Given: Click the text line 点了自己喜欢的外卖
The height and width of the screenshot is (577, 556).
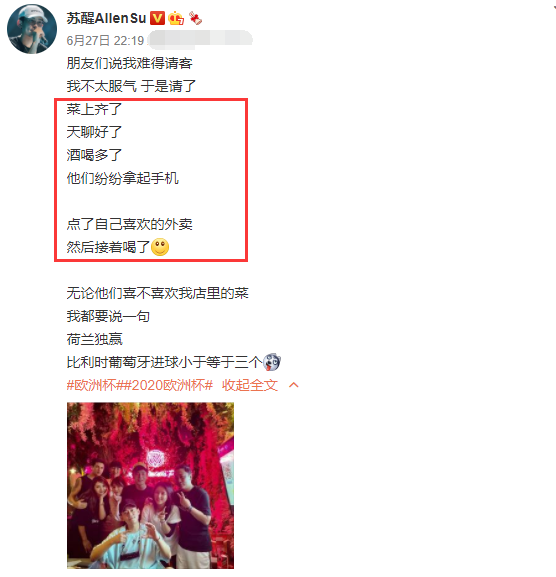Looking at the screenshot, I should click(x=130, y=224).
